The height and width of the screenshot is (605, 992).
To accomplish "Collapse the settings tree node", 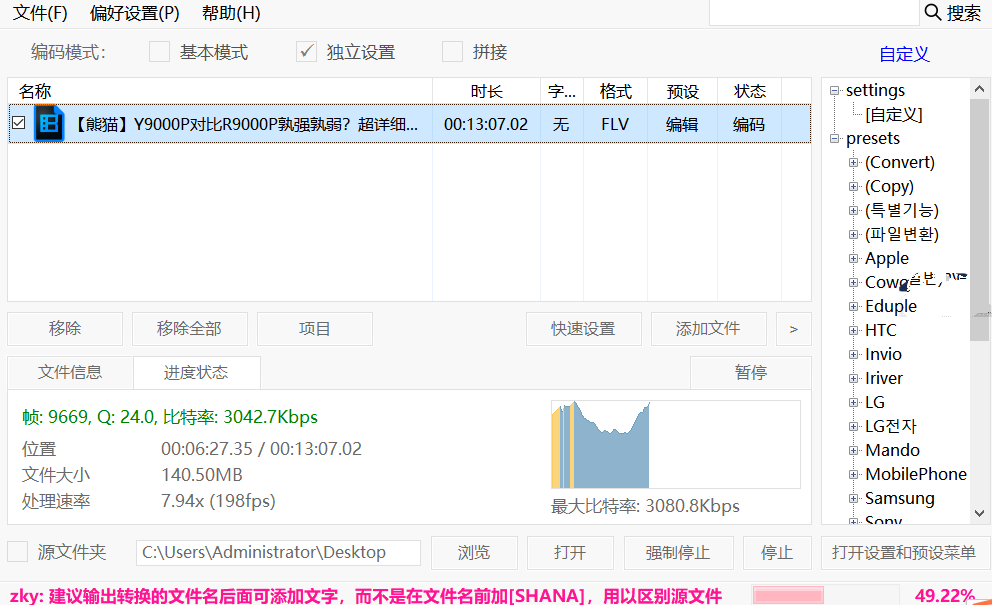I will pos(834,90).
